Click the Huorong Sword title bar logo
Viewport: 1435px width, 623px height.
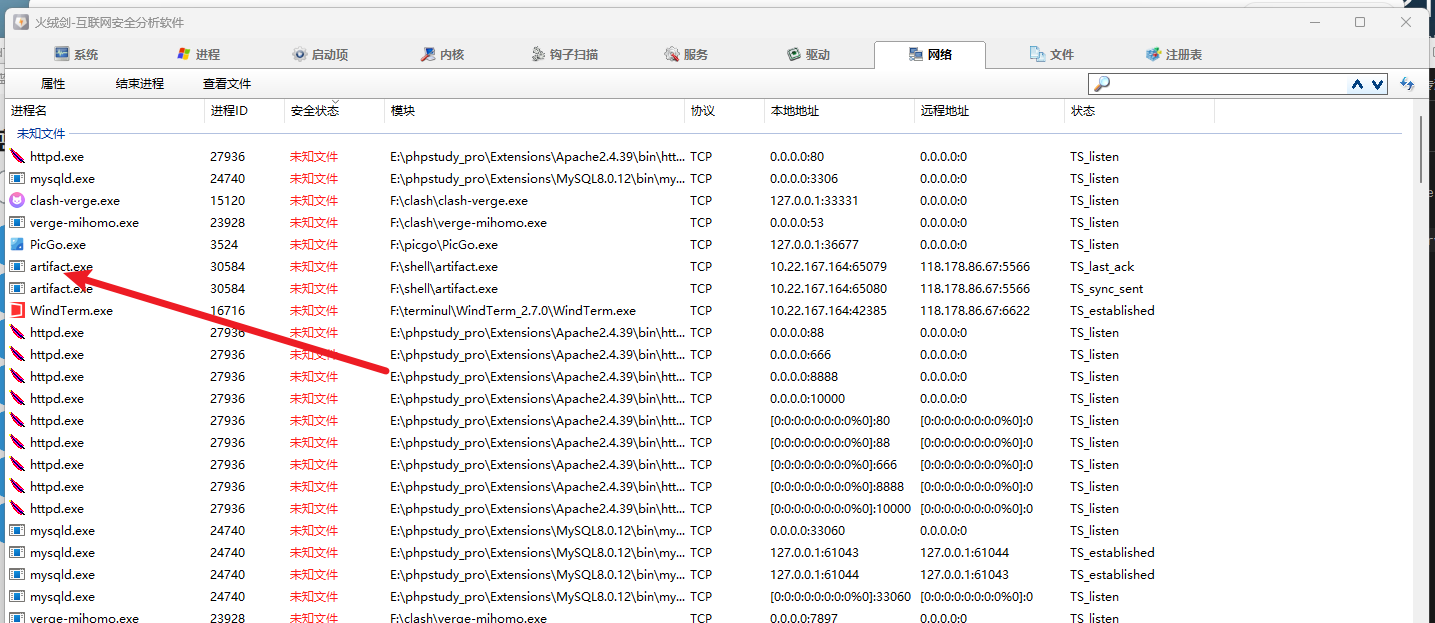click(x=20, y=22)
